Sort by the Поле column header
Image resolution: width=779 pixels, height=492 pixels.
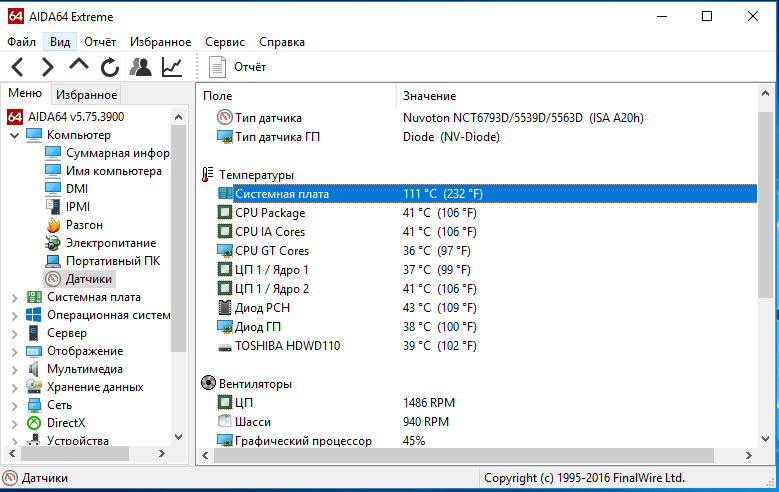coord(297,96)
